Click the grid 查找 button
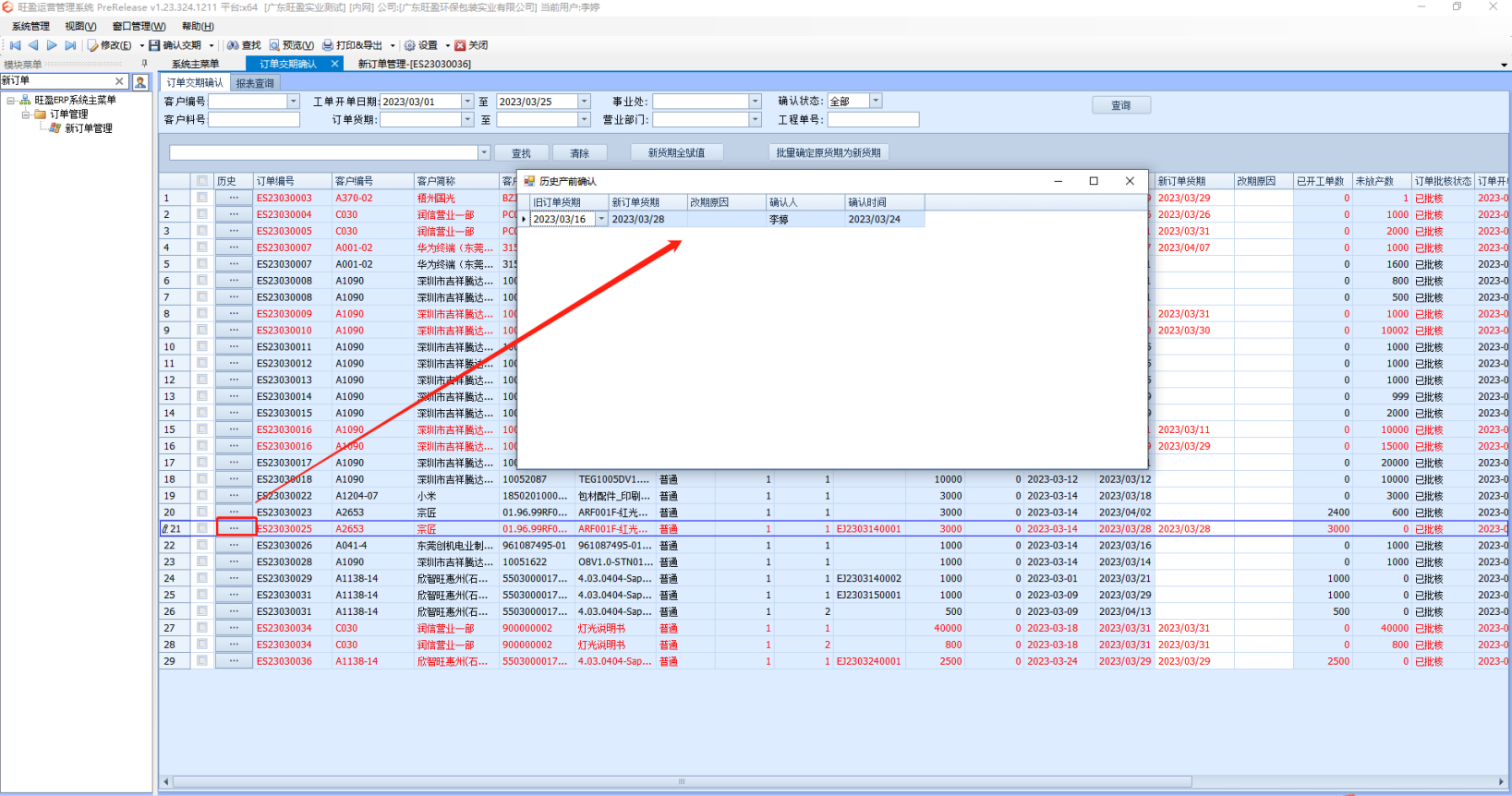 [x=522, y=153]
